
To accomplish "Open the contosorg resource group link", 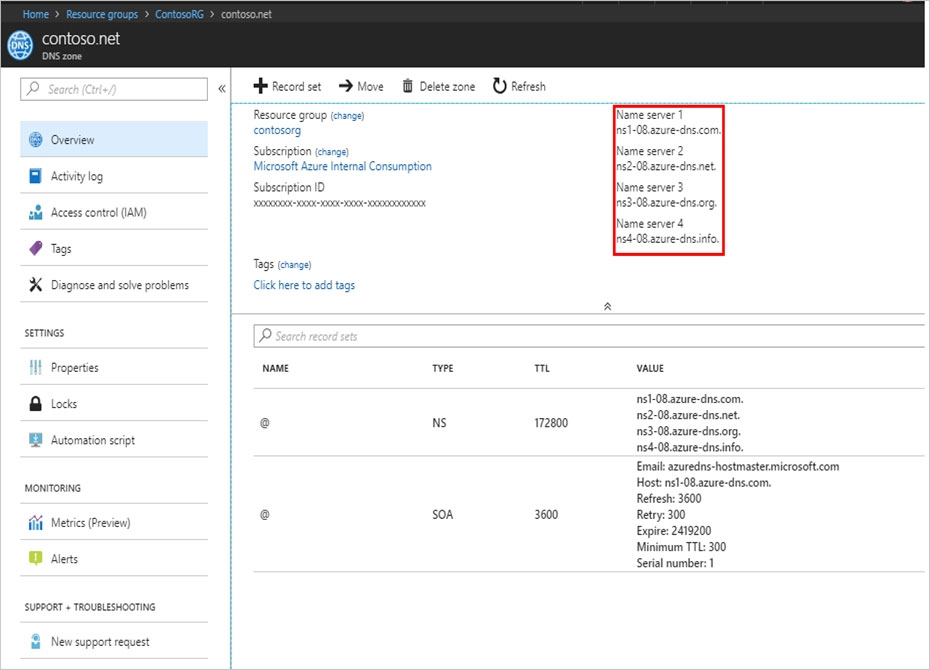I will 277,130.
